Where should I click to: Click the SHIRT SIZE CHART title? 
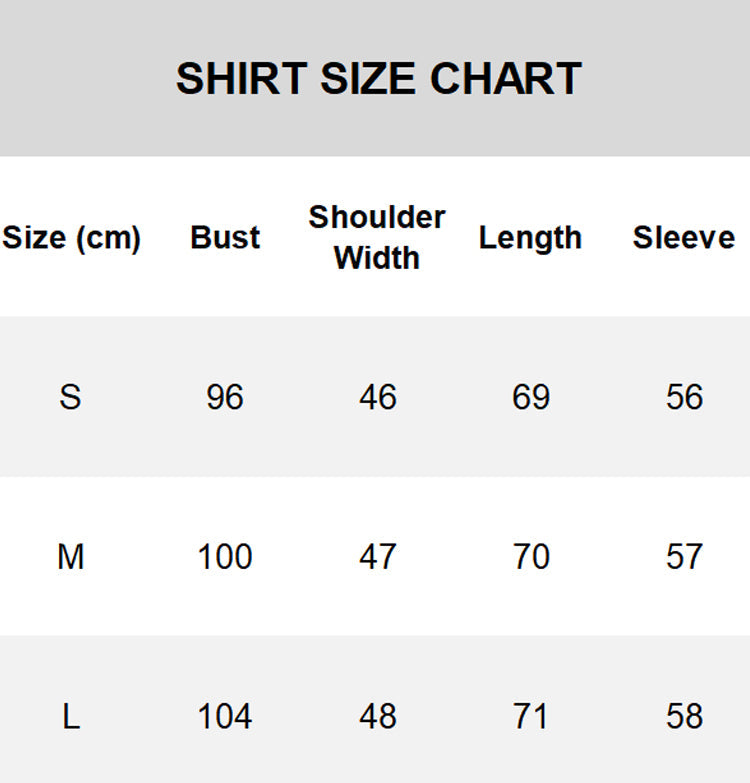(x=378, y=79)
